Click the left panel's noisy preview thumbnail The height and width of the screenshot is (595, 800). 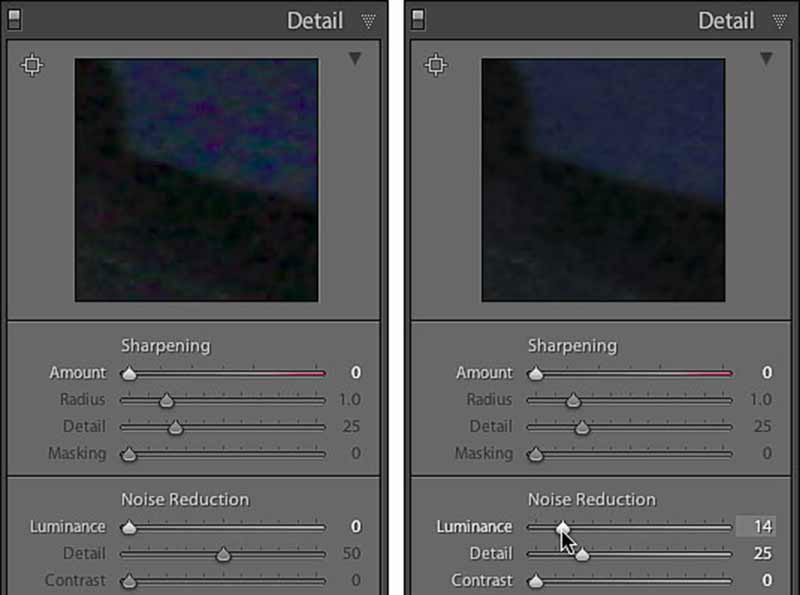pos(196,180)
